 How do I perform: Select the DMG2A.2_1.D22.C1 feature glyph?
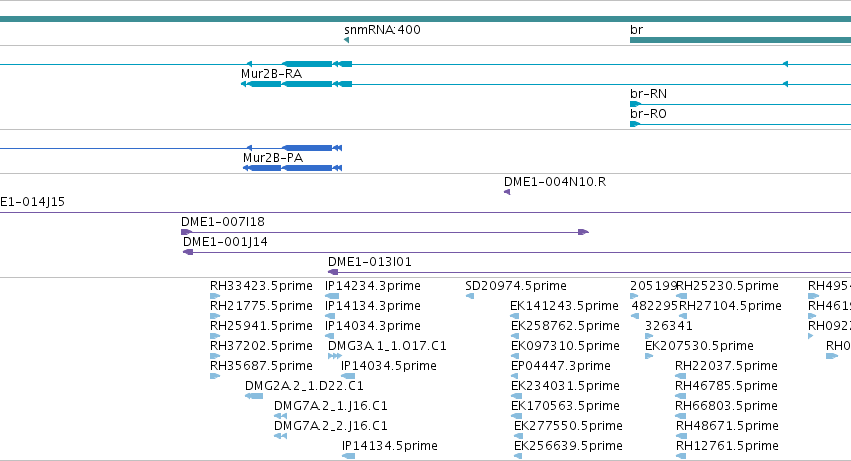254,396
